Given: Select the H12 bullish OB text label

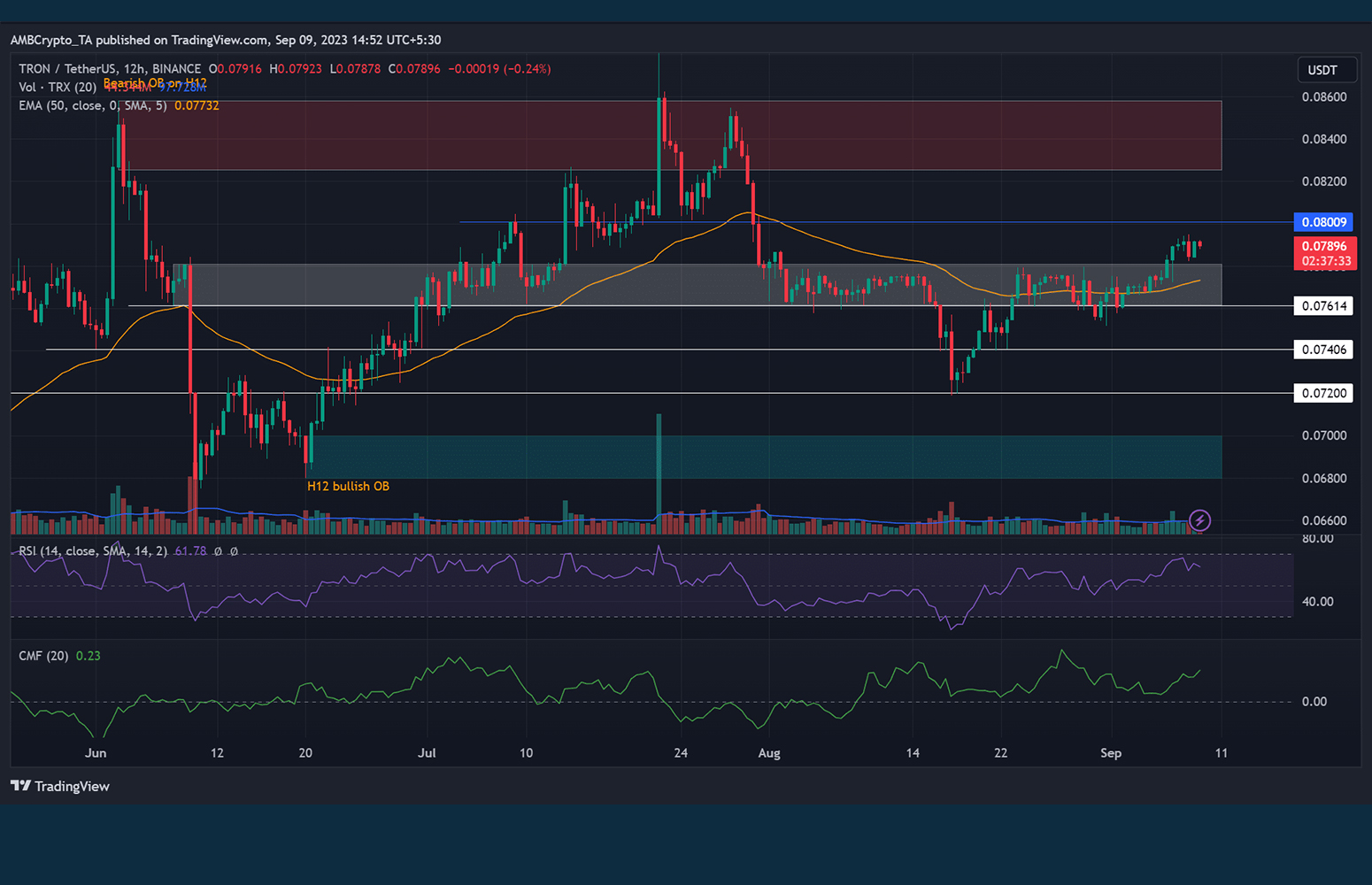Looking at the screenshot, I should (x=348, y=486).
